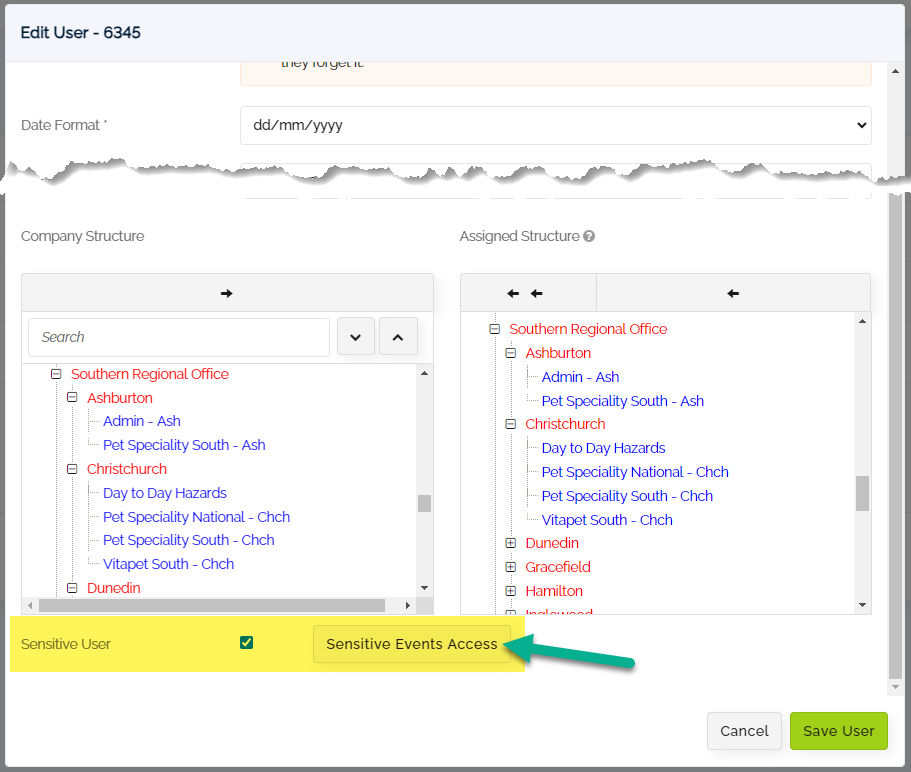This screenshot has height=772, width=911.
Task: Select Day to Day Hazards in company structure
Action: 164,493
